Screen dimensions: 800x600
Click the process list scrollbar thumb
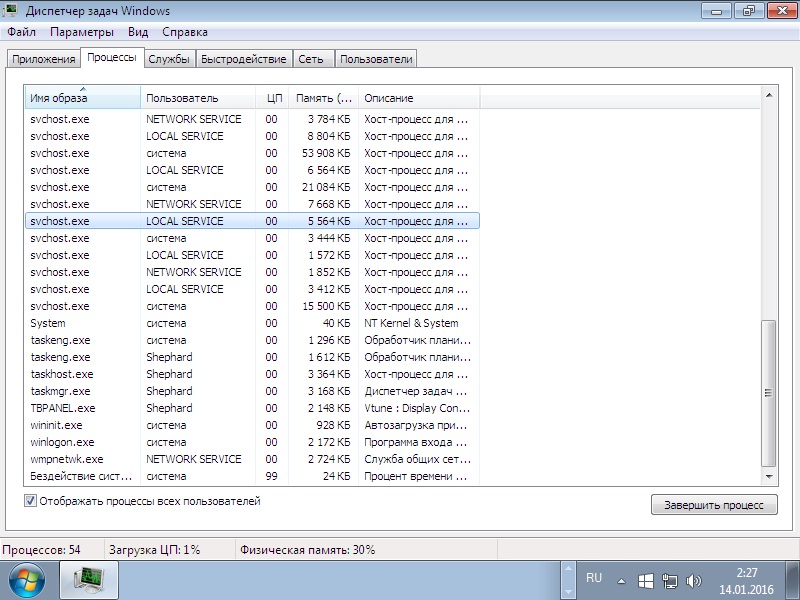tap(769, 393)
